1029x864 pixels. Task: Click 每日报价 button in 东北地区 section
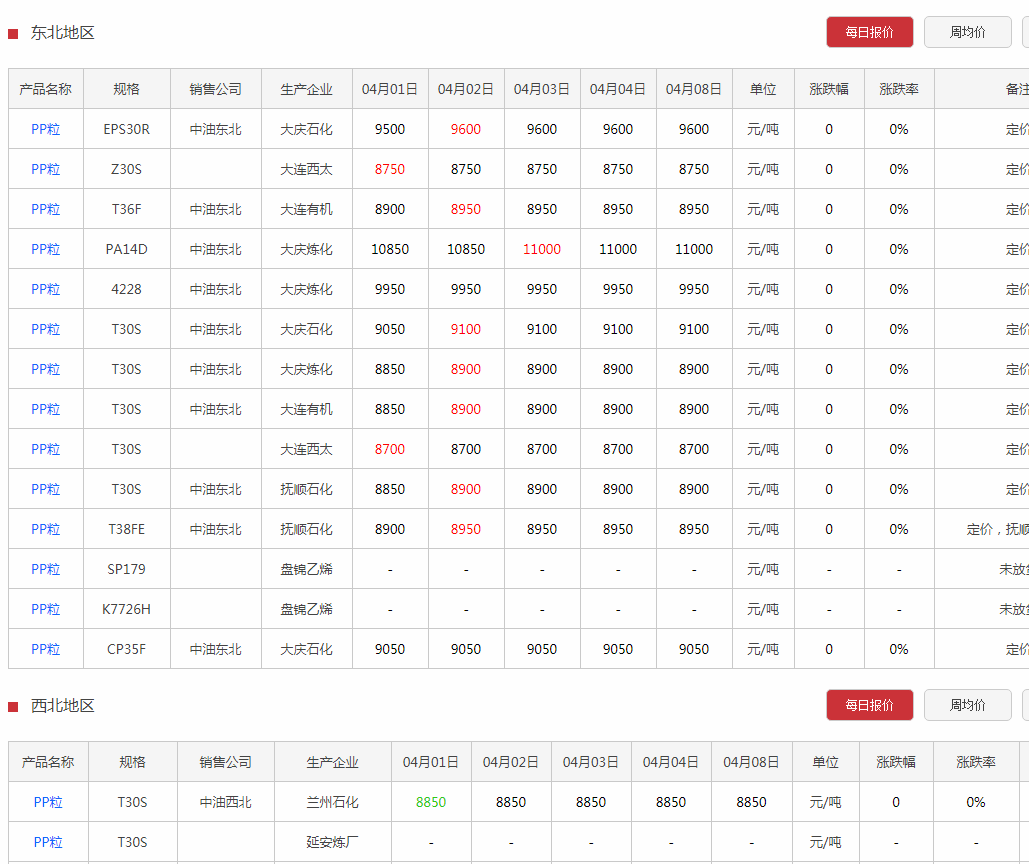point(869,32)
